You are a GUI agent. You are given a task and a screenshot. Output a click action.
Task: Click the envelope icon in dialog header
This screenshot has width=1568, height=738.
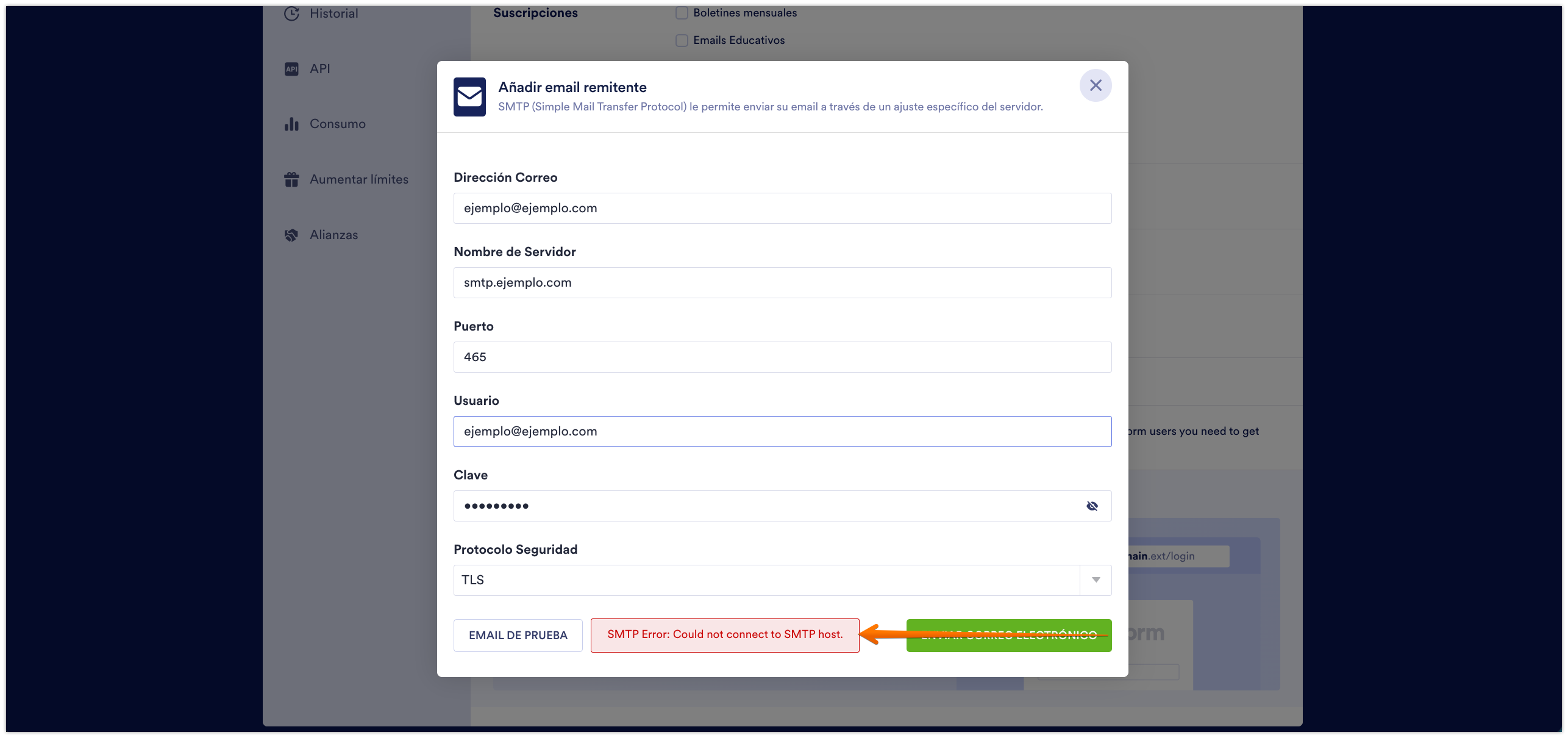click(469, 97)
